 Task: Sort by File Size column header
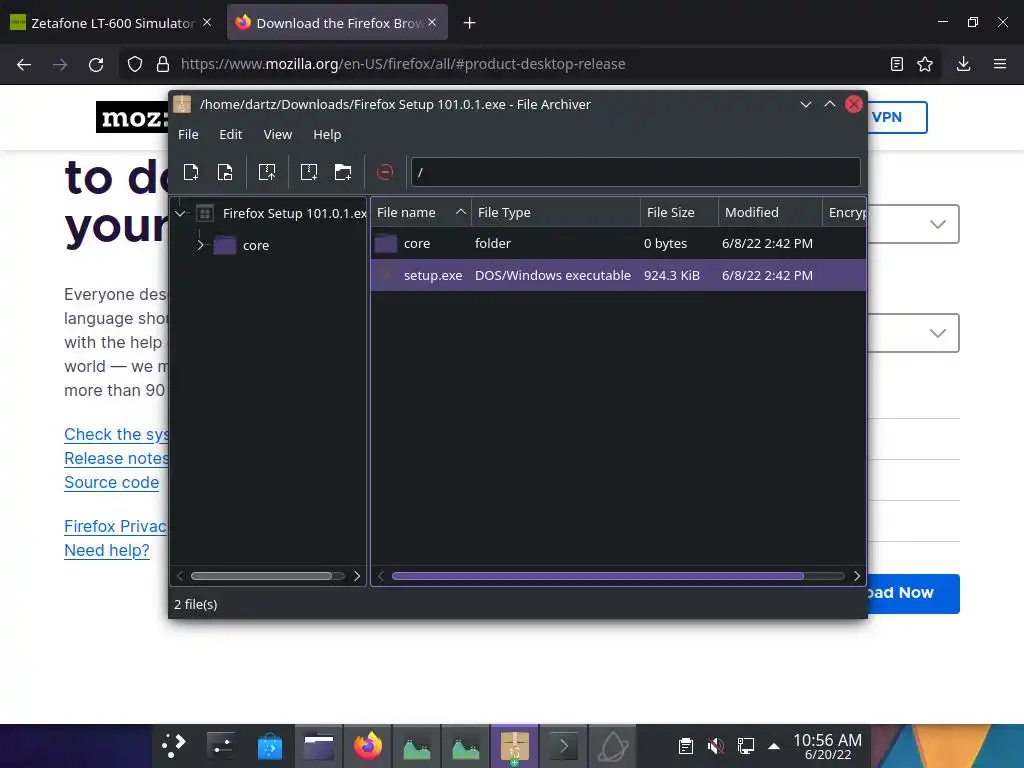click(679, 212)
